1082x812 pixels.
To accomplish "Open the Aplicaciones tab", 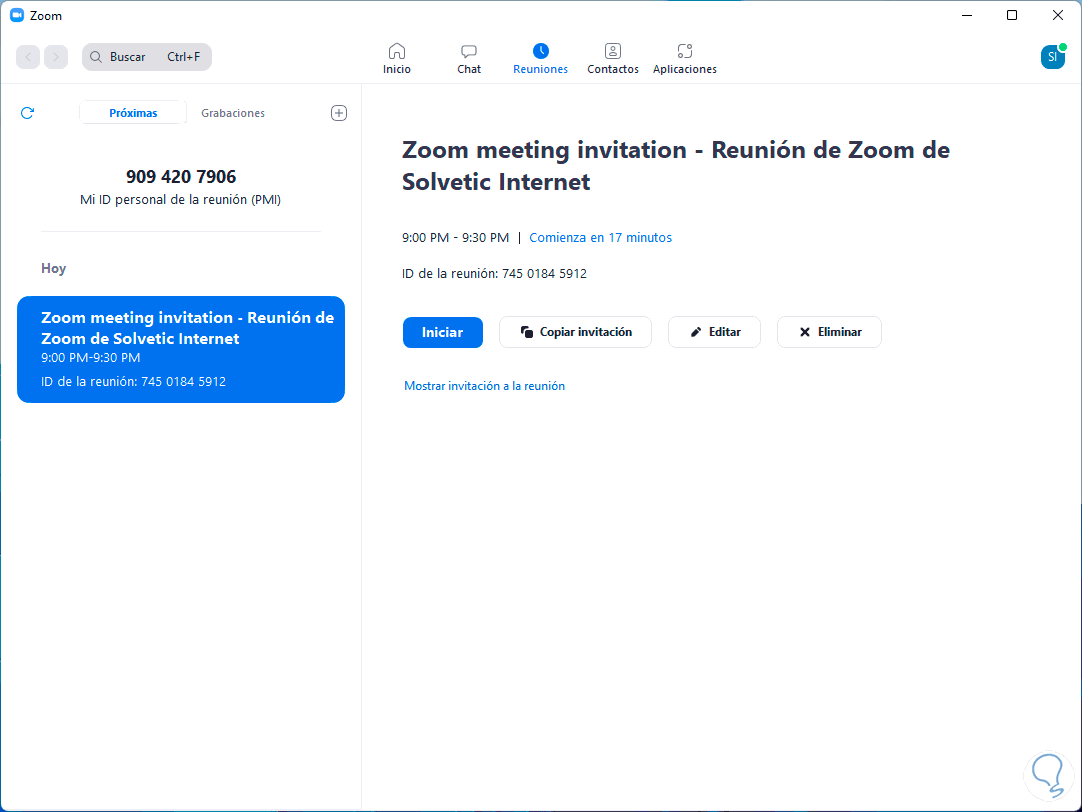I will coord(685,59).
